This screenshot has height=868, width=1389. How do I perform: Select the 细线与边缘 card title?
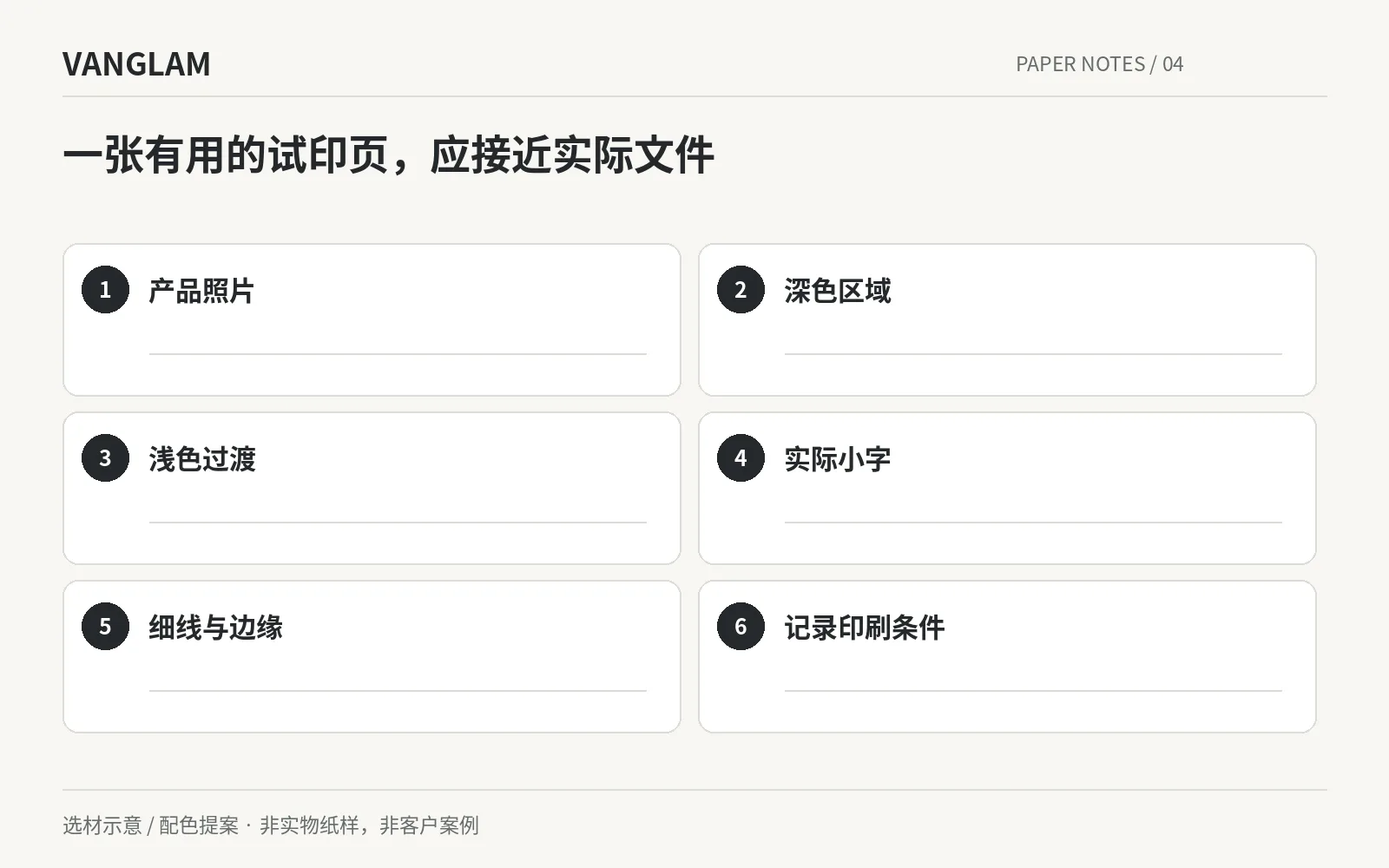[x=216, y=628]
